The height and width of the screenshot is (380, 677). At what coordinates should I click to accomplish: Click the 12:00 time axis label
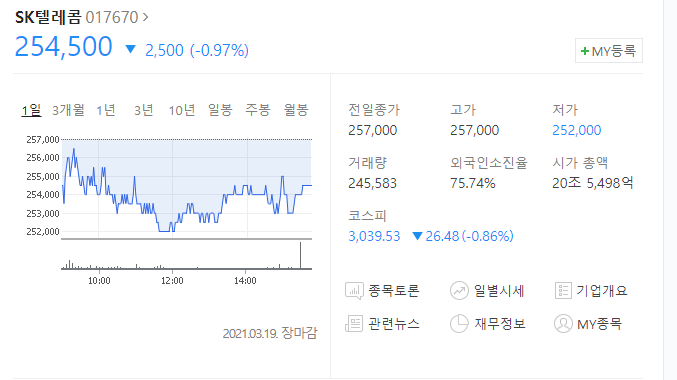[172, 281]
